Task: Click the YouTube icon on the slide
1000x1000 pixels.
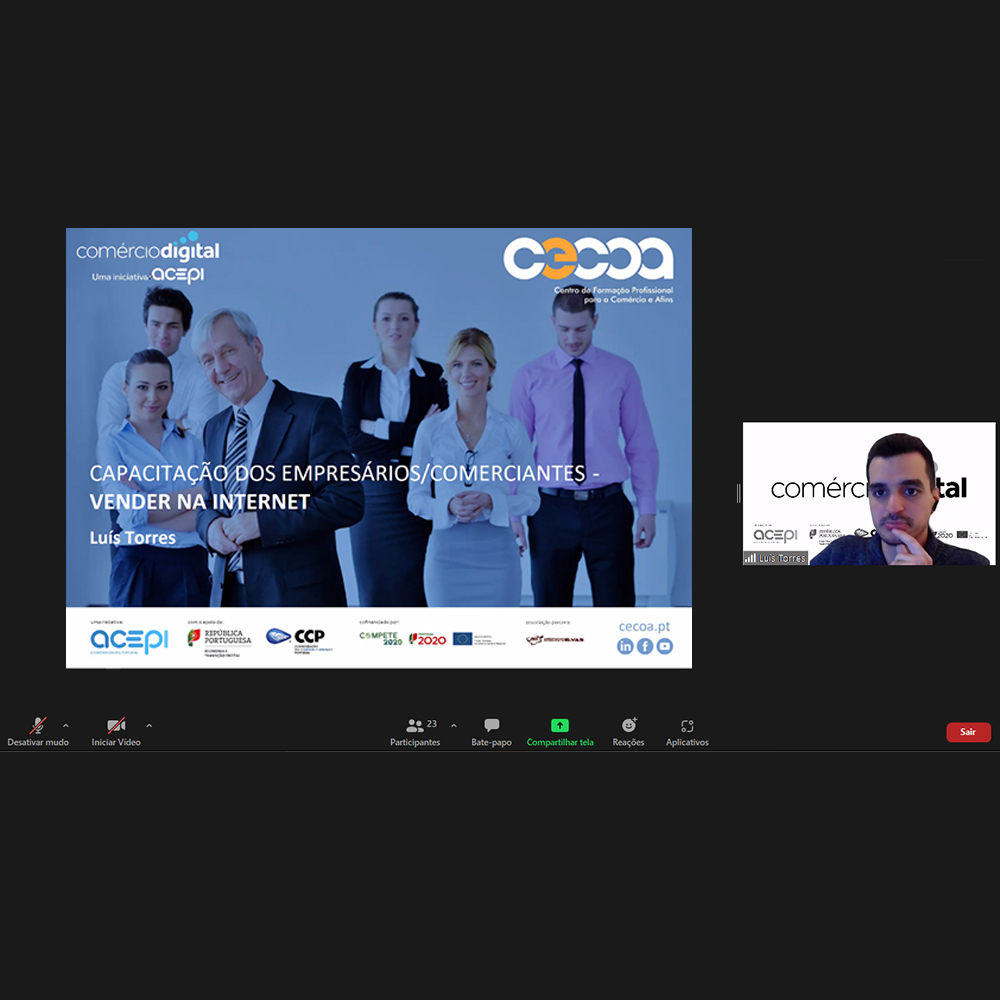Action: pos(665,647)
